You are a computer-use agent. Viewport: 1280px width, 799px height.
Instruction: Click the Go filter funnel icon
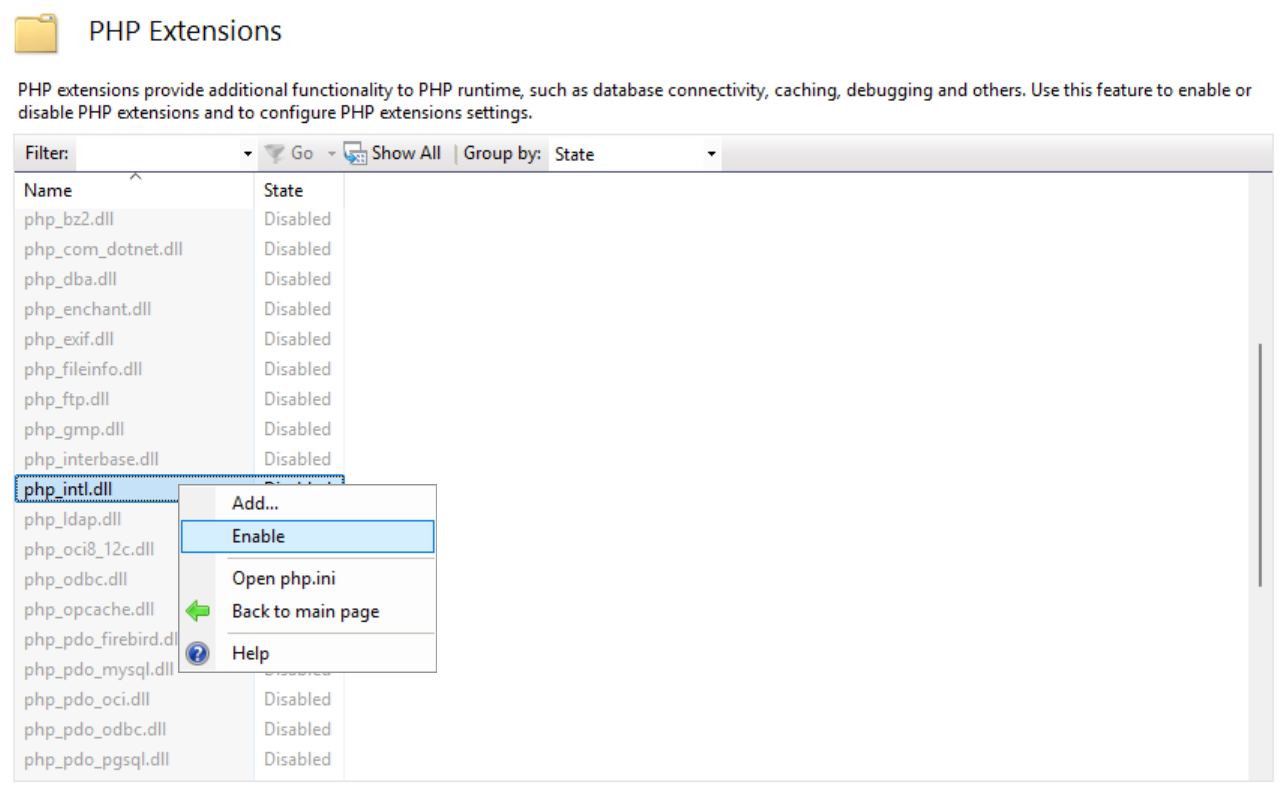(275, 154)
